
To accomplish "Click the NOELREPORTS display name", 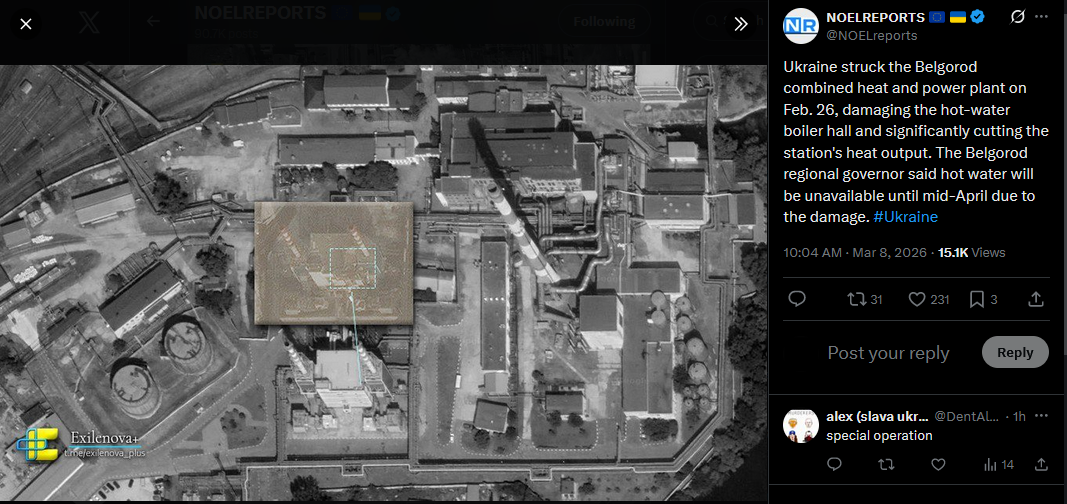I will (x=875, y=18).
